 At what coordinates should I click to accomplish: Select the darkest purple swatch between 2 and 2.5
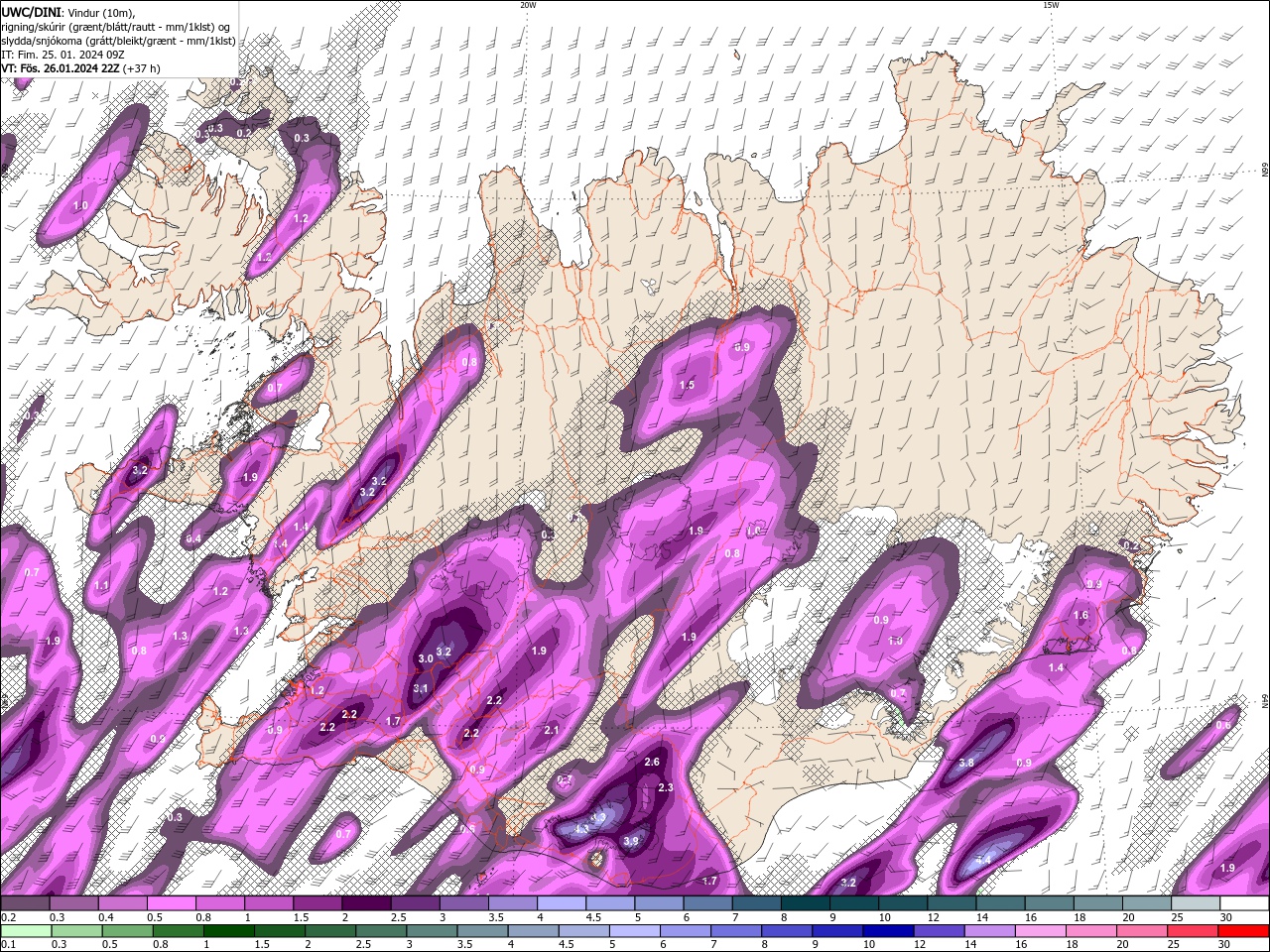pyautogui.click(x=366, y=903)
